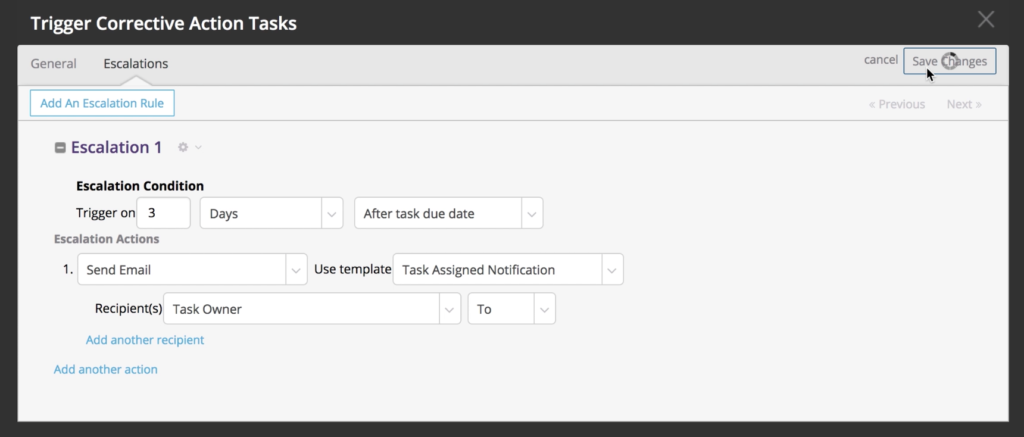
Task: Go to the Next page link
Action: pos(963,104)
